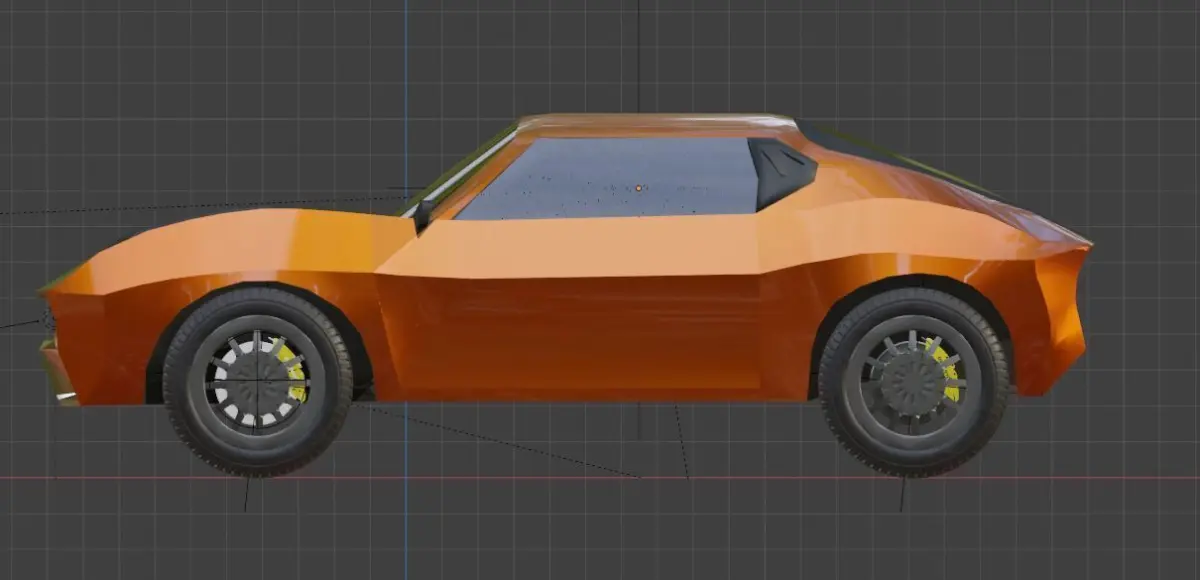Click the yellow brake caliper on front wheel
The height and width of the screenshot is (580, 1200).
click(x=292, y=368)
